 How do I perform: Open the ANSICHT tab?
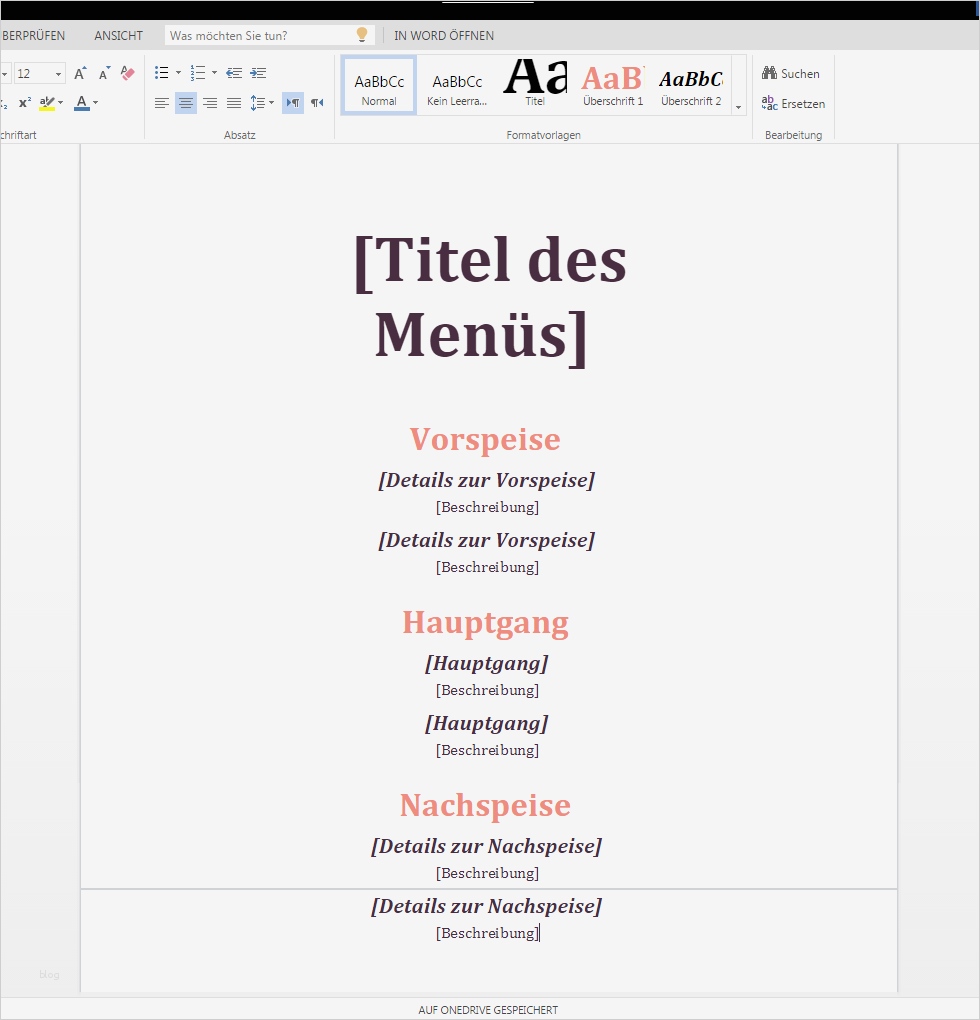click(118, 36)
